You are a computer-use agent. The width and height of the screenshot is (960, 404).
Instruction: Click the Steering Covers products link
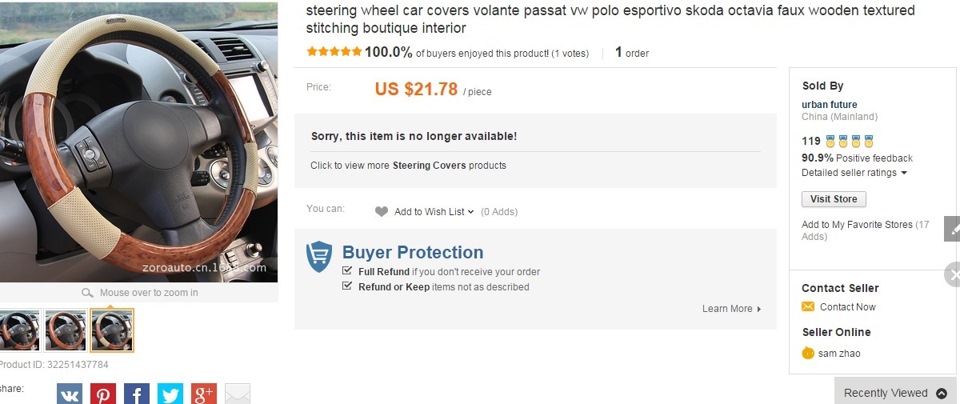pos(429,165)
